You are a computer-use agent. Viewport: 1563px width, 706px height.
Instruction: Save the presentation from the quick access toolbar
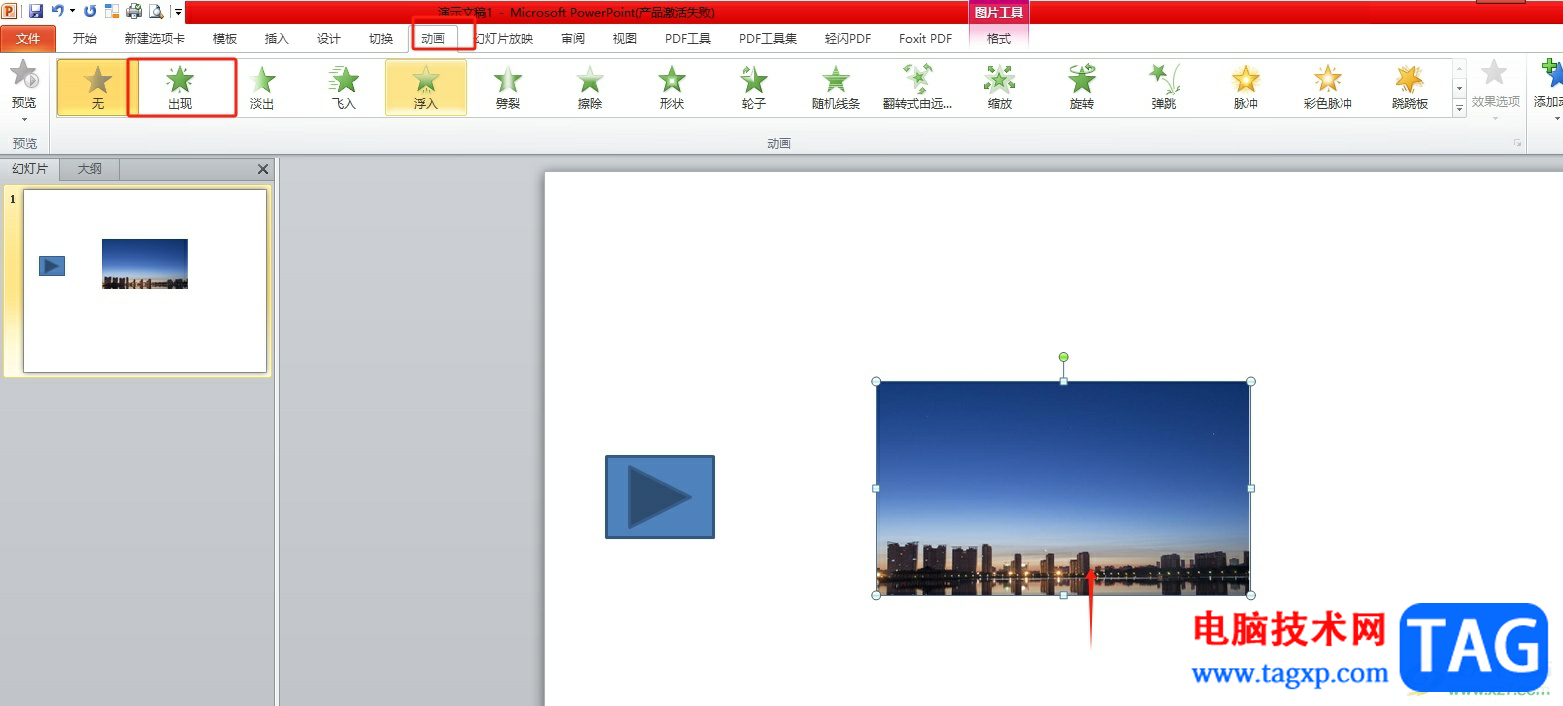pos(36,11)
